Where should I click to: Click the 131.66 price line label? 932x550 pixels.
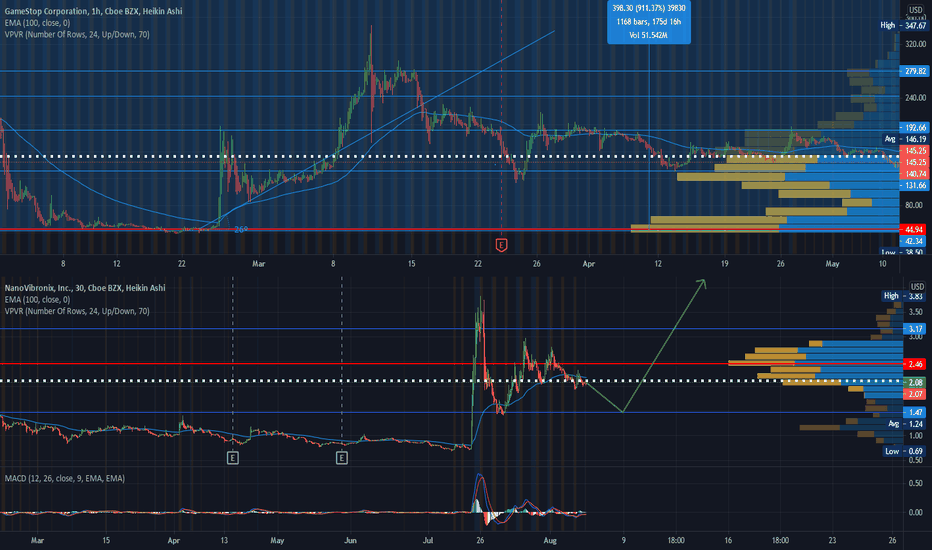915,186
